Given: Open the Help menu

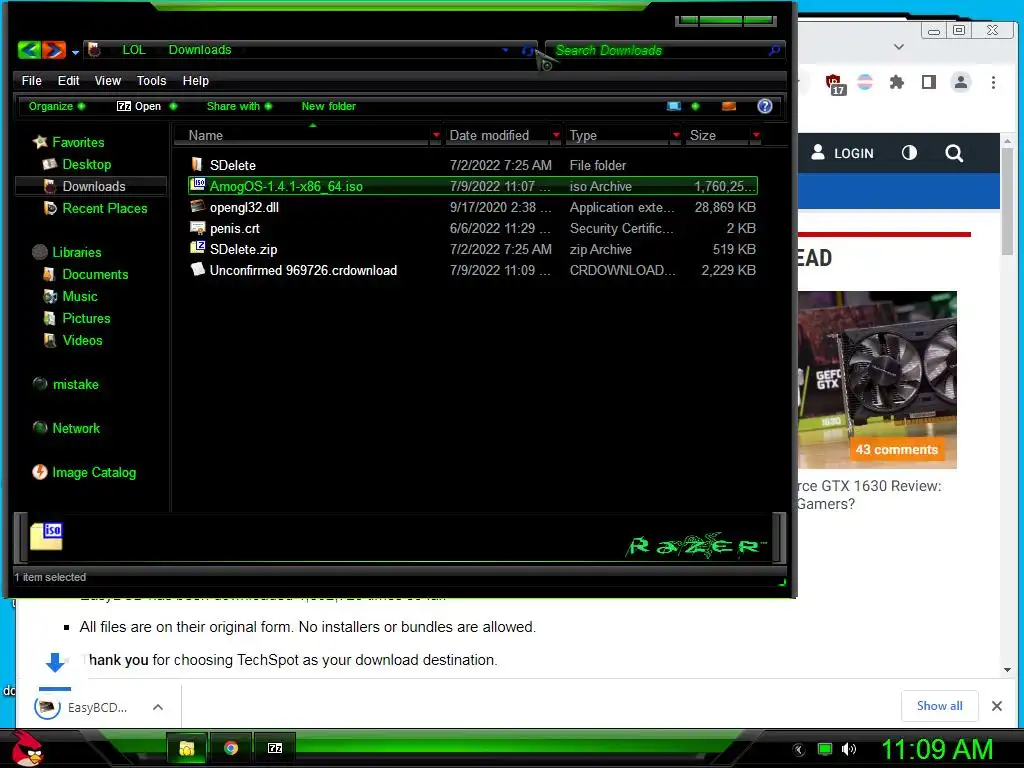Looking at the screenshot, I should pyautogui.click(x=195, y=80).
